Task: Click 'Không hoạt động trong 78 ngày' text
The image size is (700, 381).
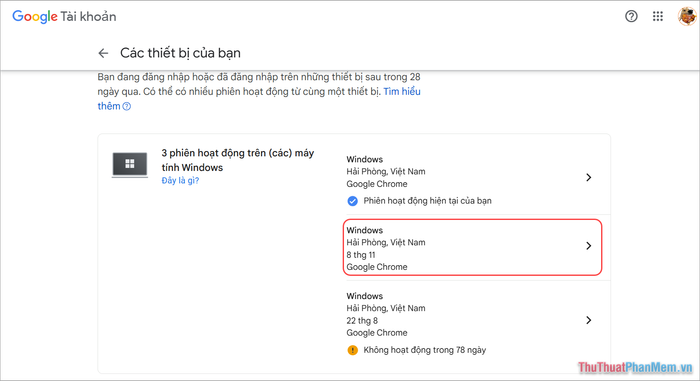Action: point(425,350)
